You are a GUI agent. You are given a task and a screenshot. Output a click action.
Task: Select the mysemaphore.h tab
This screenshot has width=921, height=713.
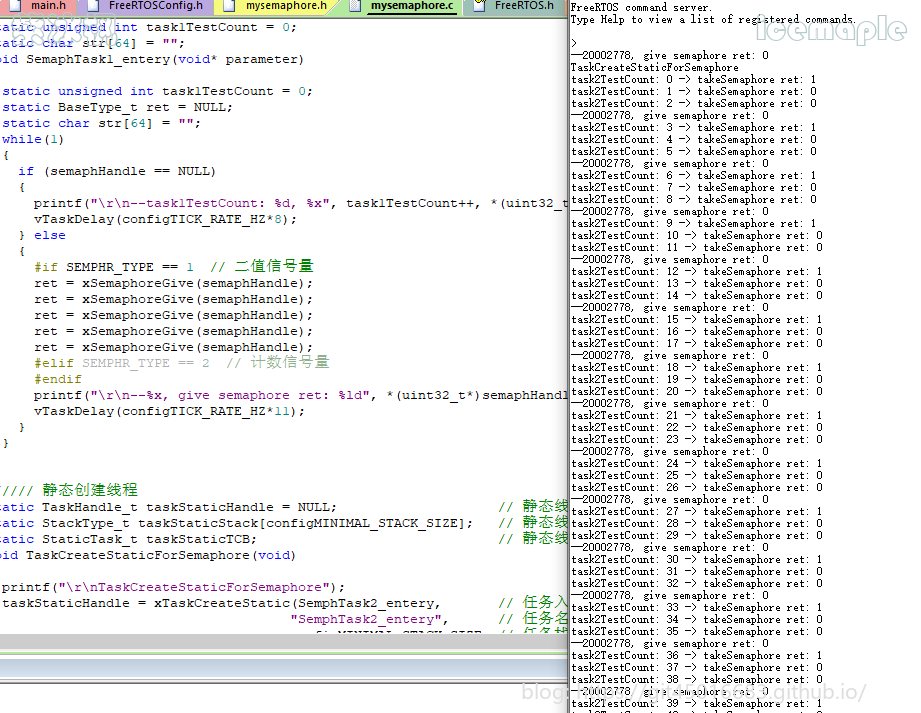tap(277, 6)
